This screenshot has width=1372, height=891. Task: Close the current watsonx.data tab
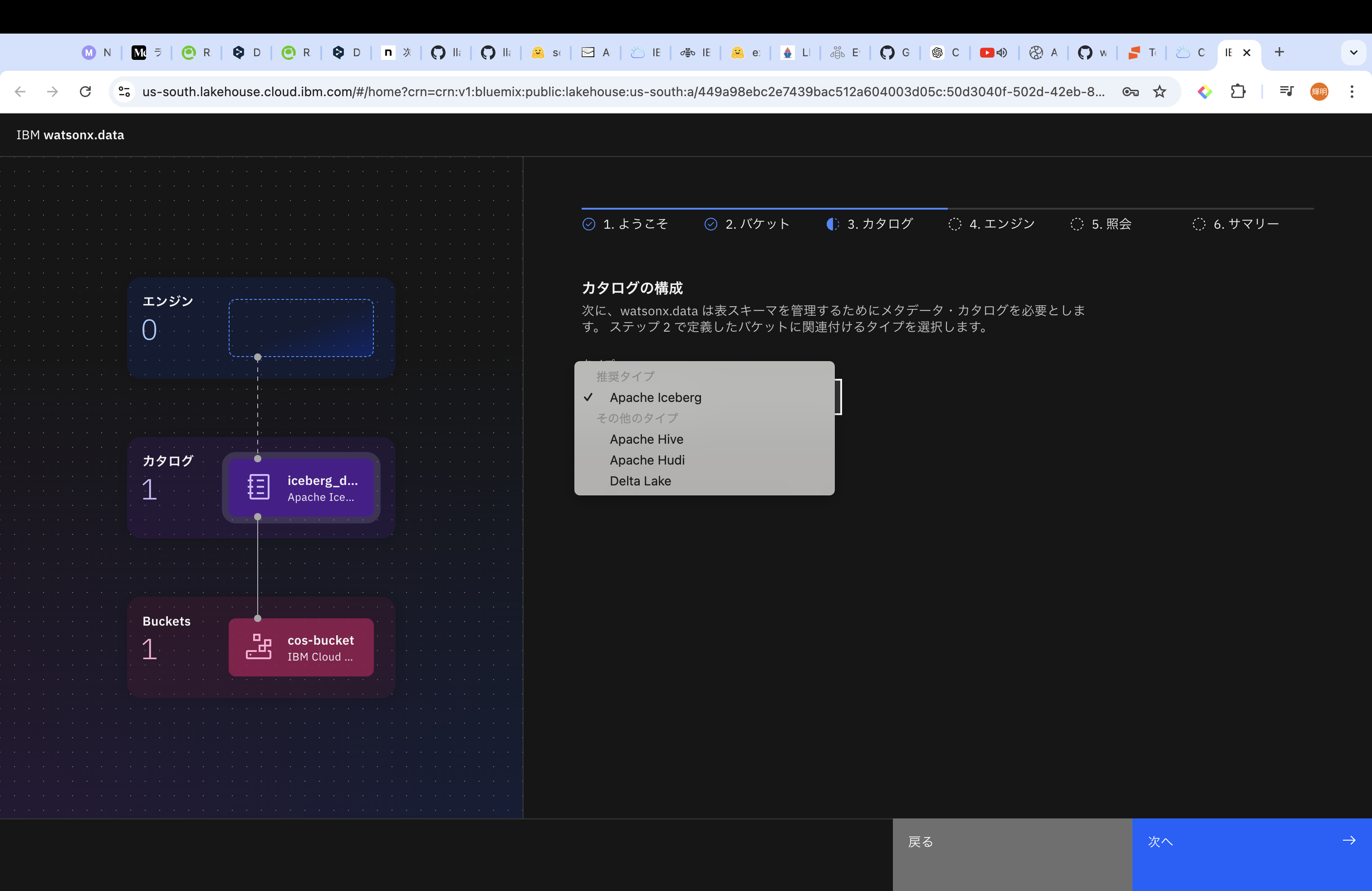(1246, 53)
